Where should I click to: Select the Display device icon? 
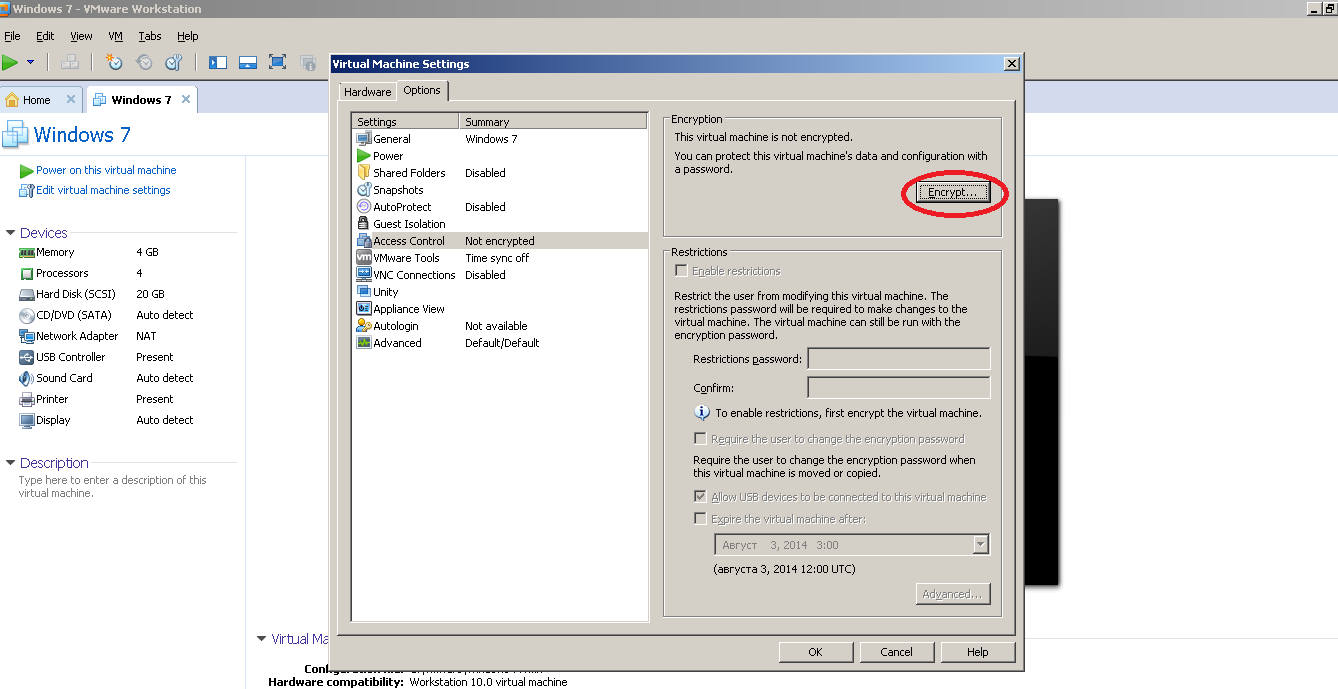click(27, 421)
